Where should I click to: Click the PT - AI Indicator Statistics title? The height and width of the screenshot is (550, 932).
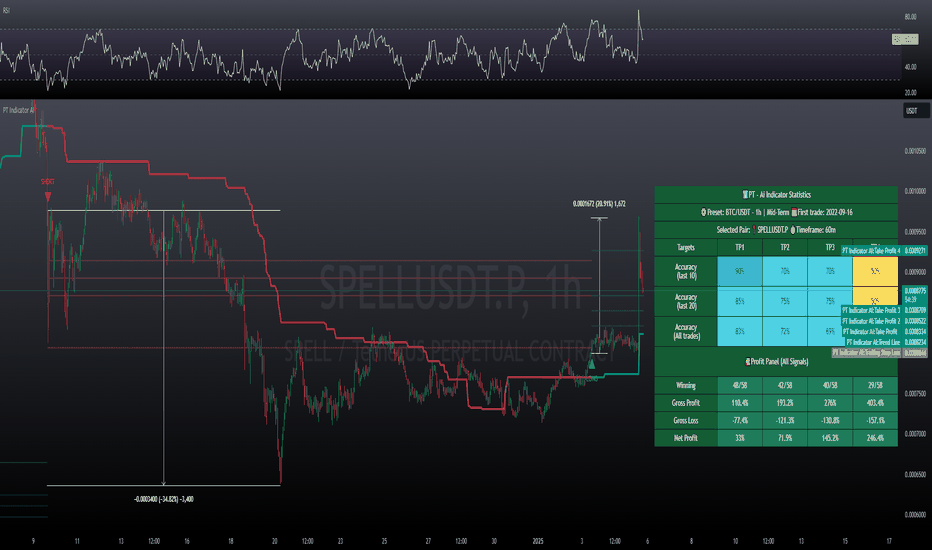point(776,194)
